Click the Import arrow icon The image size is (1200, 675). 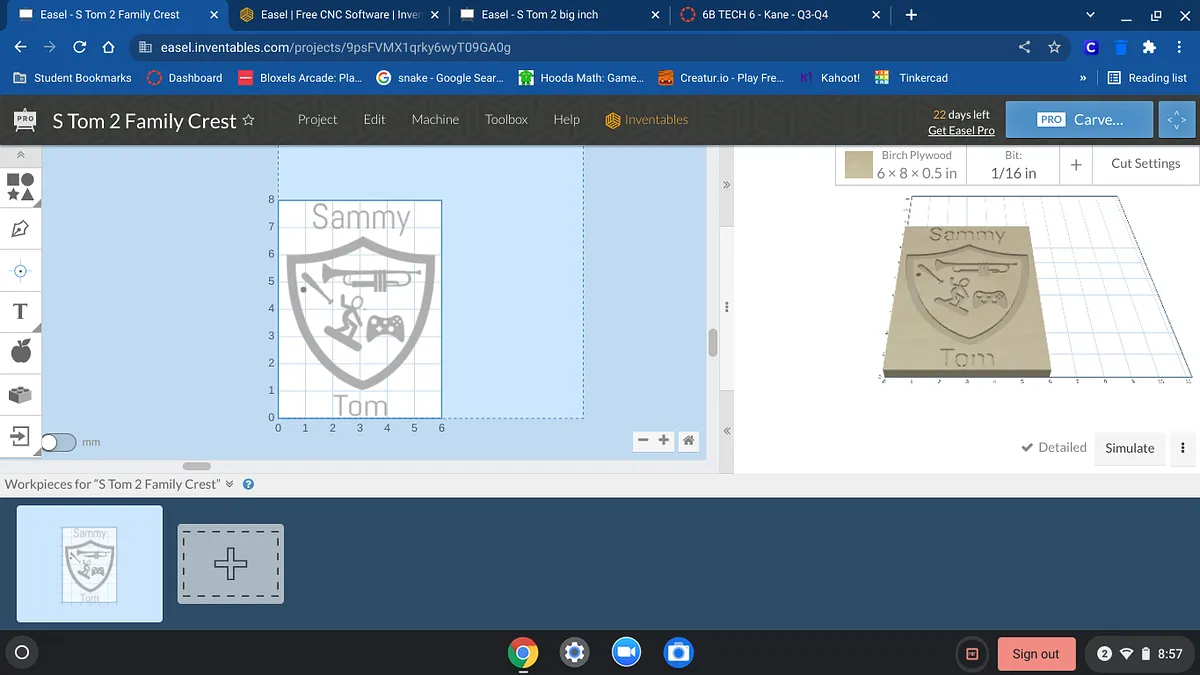point(20,436)
